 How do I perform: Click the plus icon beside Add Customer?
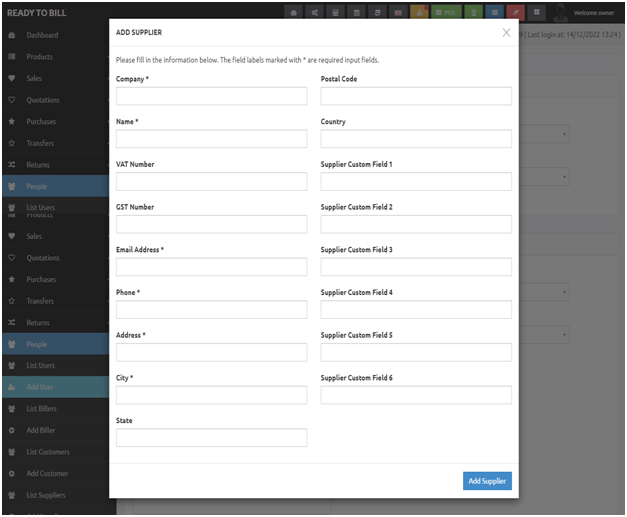point(12,473)
